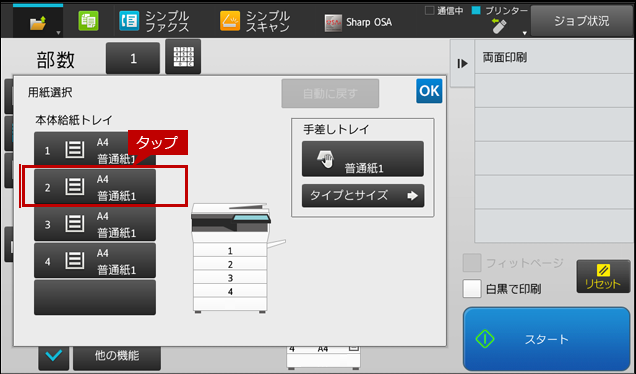
Task: Open the numeric keypad icon
Action: tap(183, 57)
